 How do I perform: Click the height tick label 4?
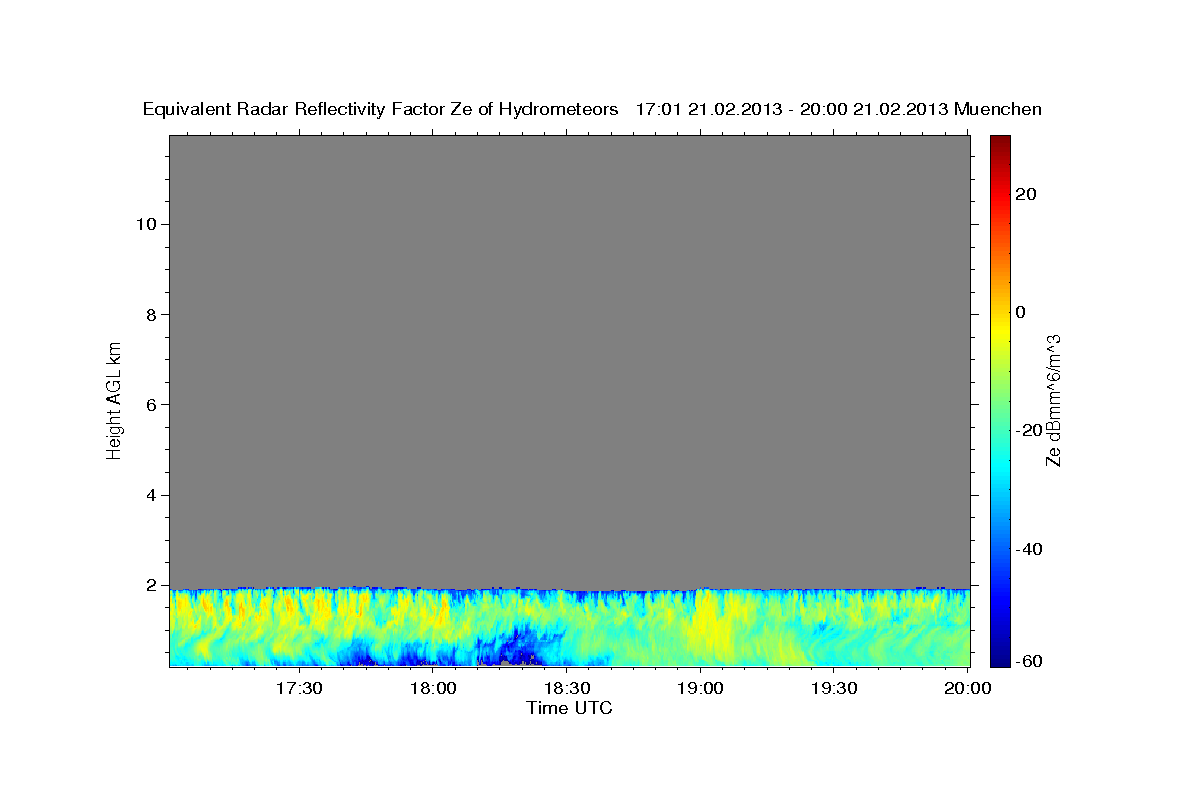(x=149, y=495)
